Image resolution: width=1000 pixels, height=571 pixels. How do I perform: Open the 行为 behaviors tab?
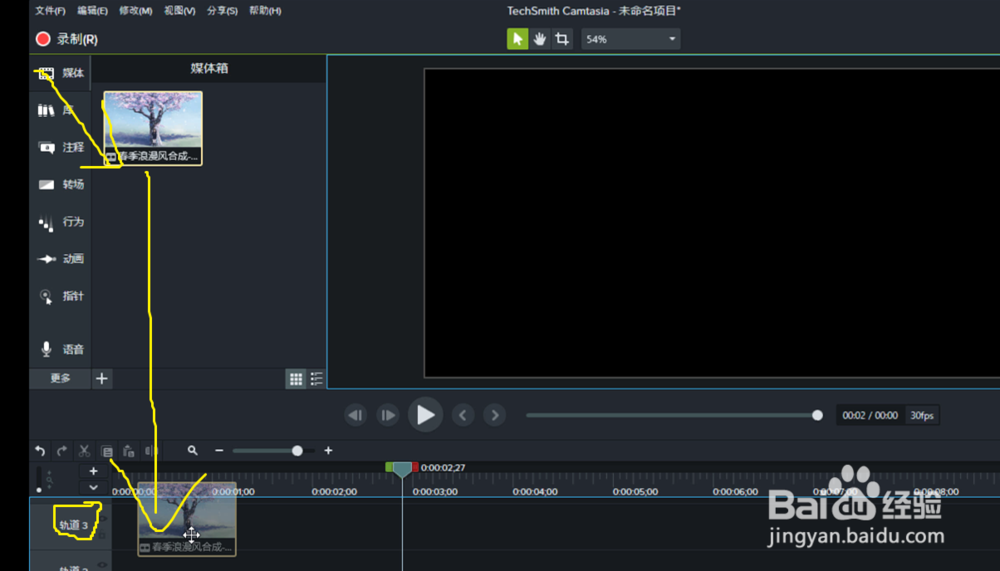[x=61, y=221]
